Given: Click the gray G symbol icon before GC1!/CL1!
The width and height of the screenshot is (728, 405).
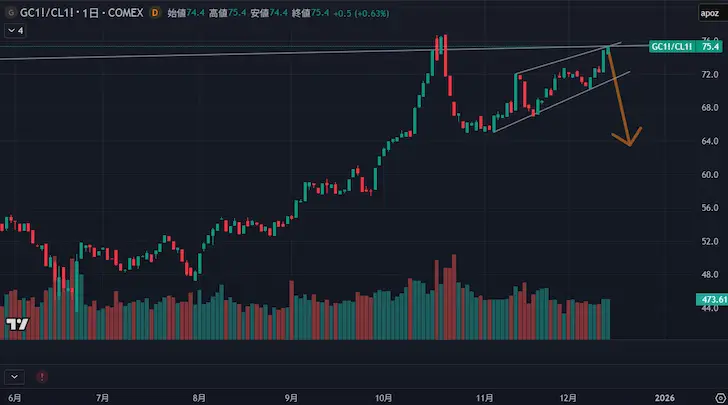Looking at the screenshot, I should click(x=11, y=14).
